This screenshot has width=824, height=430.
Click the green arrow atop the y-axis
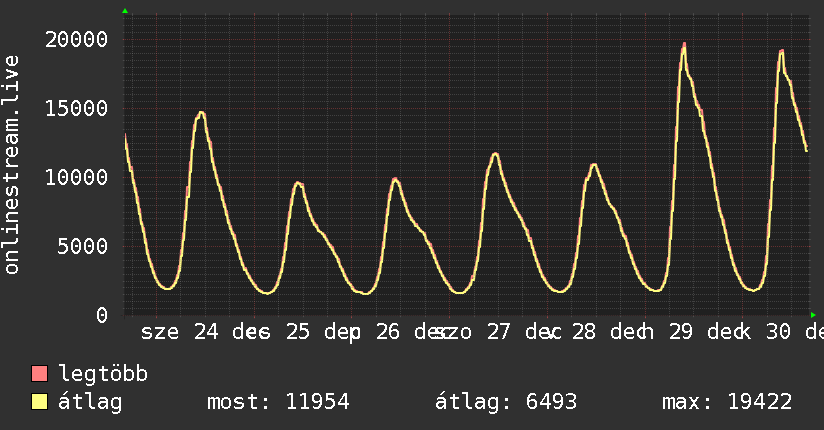pos(125,11)
